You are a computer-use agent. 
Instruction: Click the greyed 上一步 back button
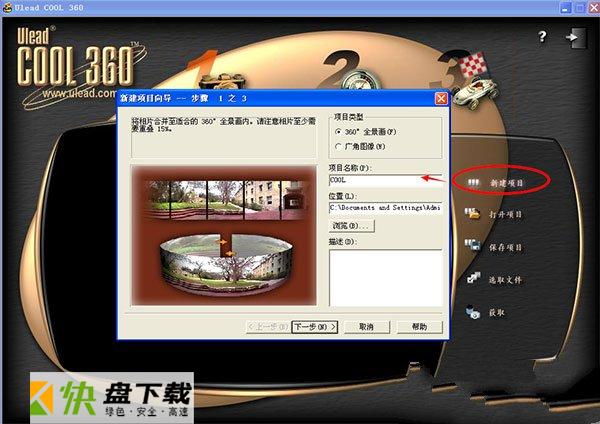[268, 327]
